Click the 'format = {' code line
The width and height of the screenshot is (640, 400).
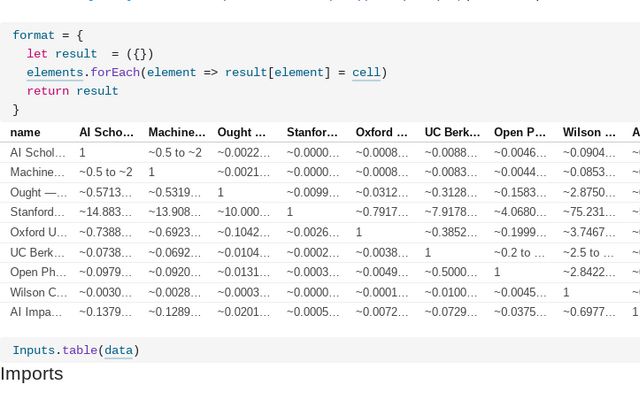(x=48, y=35)
